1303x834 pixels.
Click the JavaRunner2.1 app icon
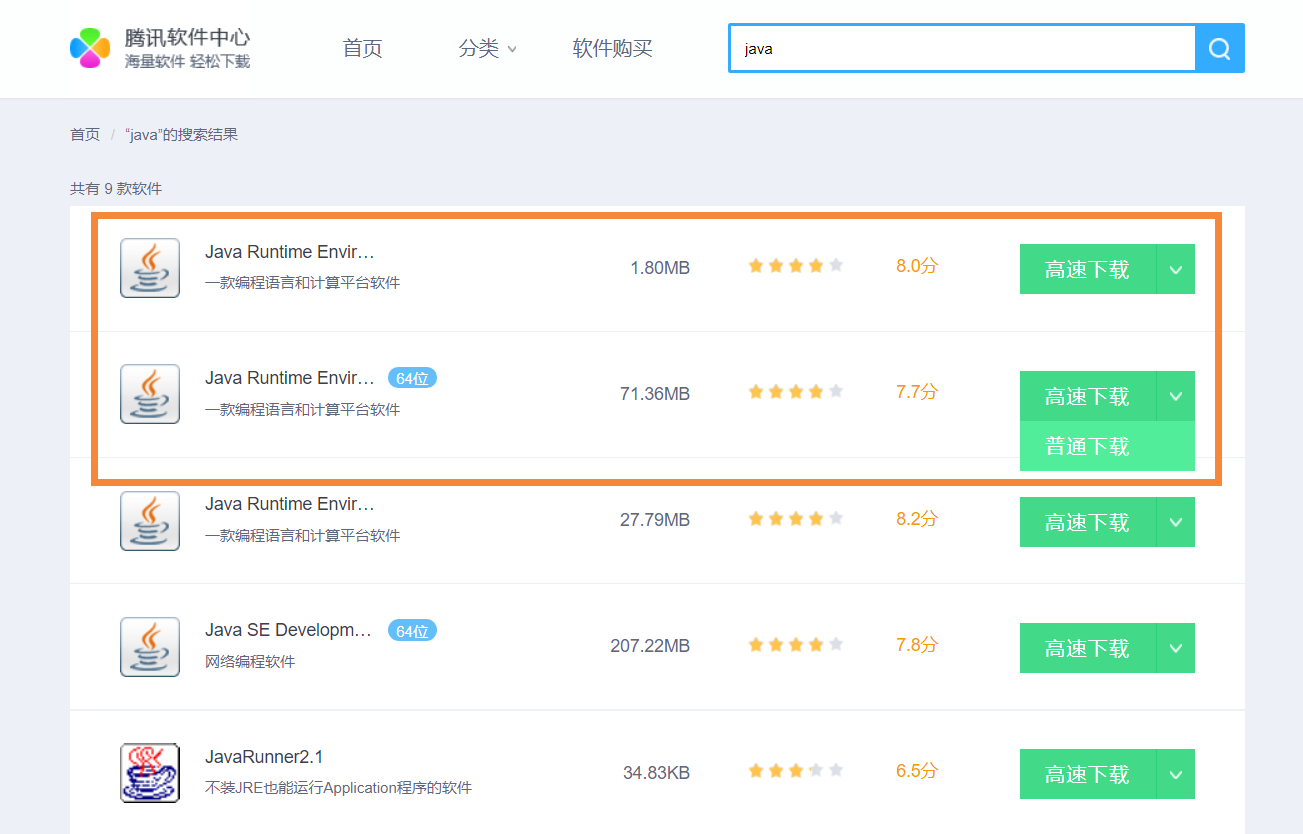pyautogui.click(x=149, y=772)
